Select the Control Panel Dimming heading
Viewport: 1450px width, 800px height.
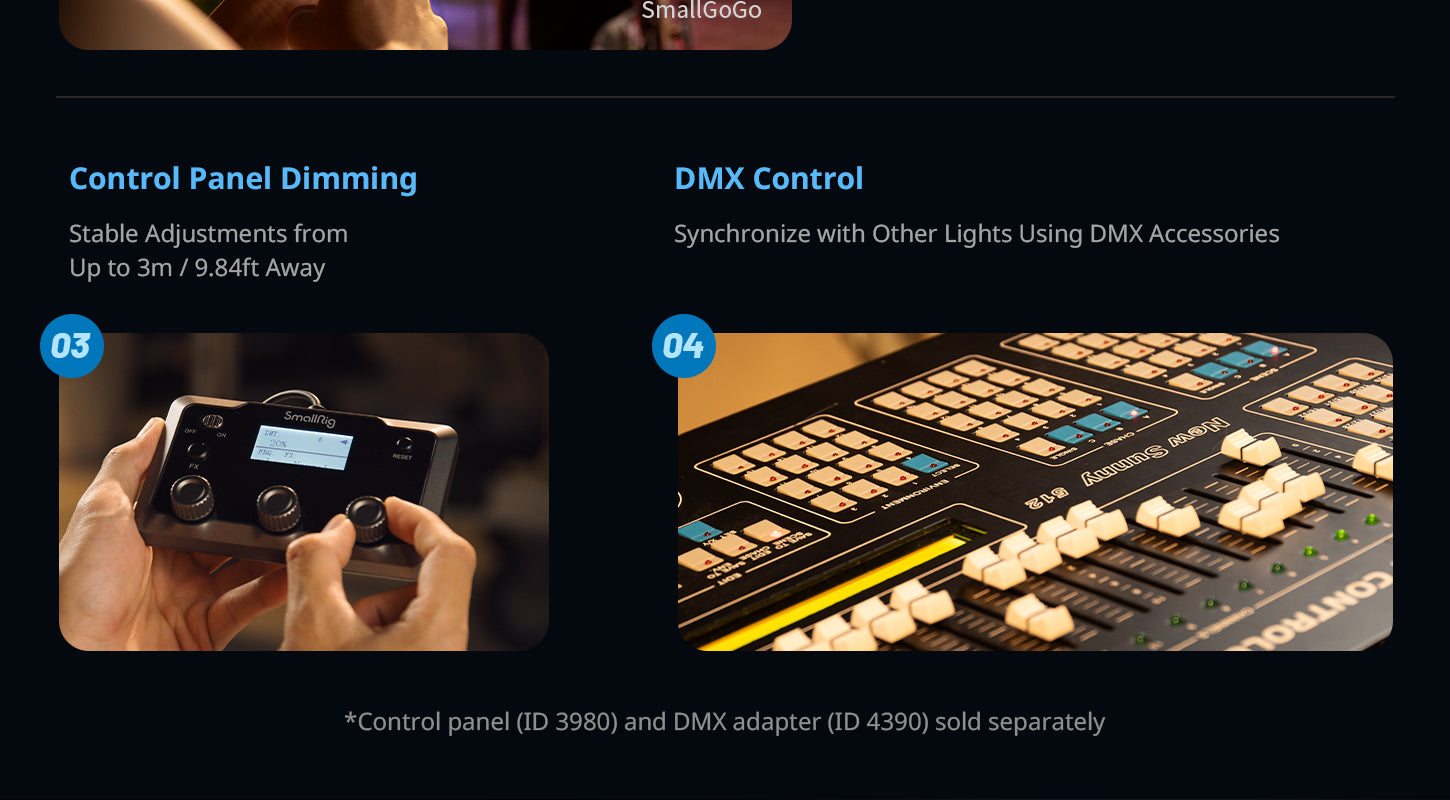tap(243, 179)
